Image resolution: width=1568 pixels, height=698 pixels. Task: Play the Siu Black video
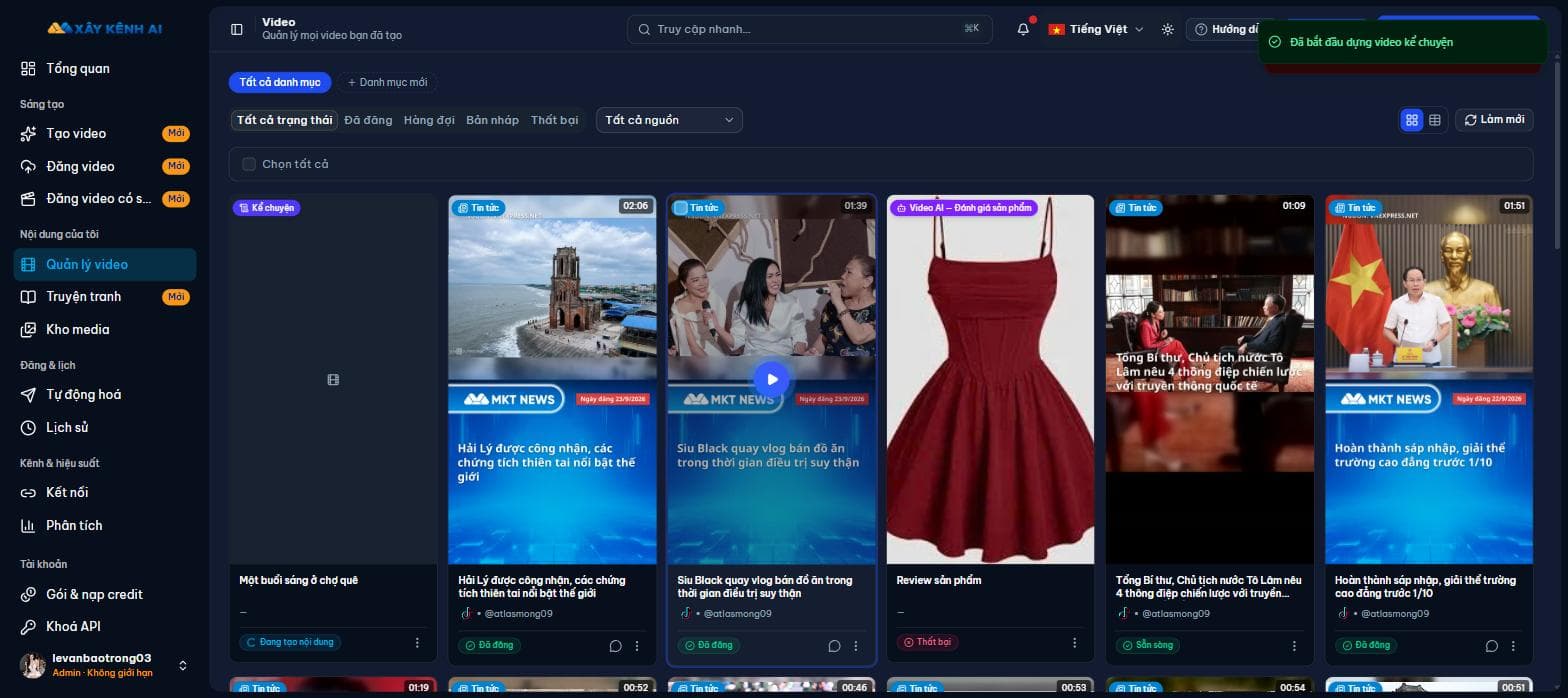(771, 379)
